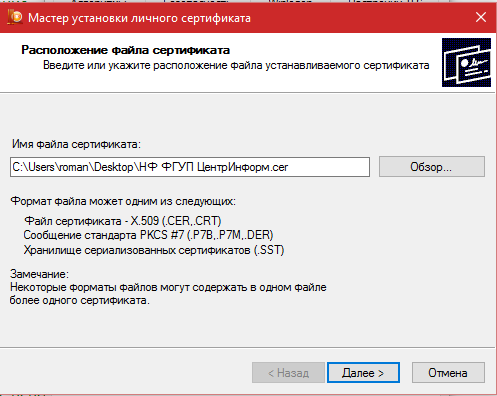Click the instruction text starting with Введите или укажите
497x396 pixels.
(x=236, y=65)
